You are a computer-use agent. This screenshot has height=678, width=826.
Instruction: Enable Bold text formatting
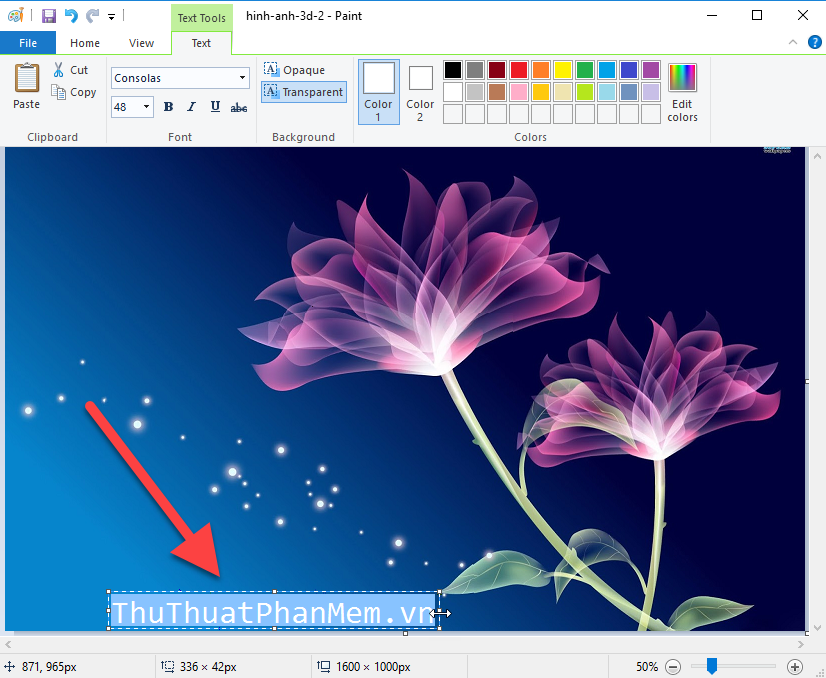click(168, 106)
